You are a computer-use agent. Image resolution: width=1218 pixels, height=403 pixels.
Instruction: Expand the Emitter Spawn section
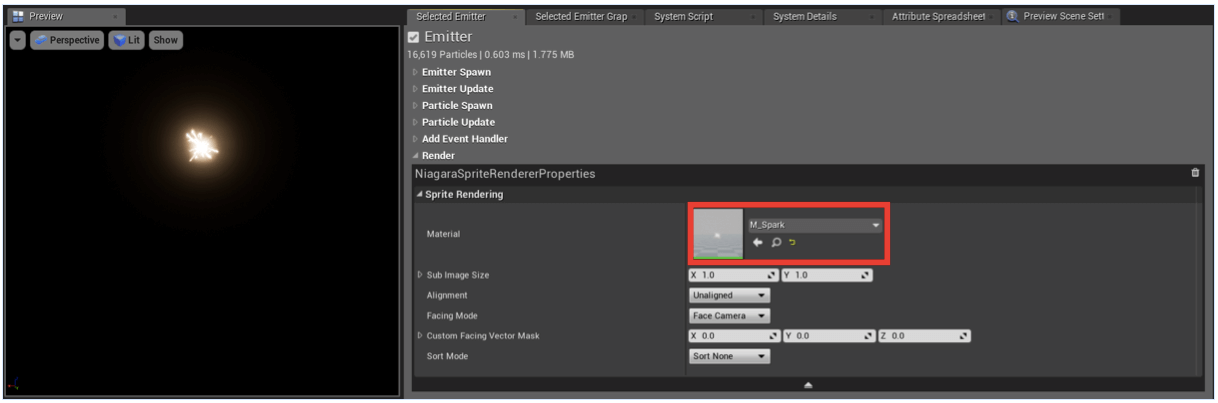[455, 72]
